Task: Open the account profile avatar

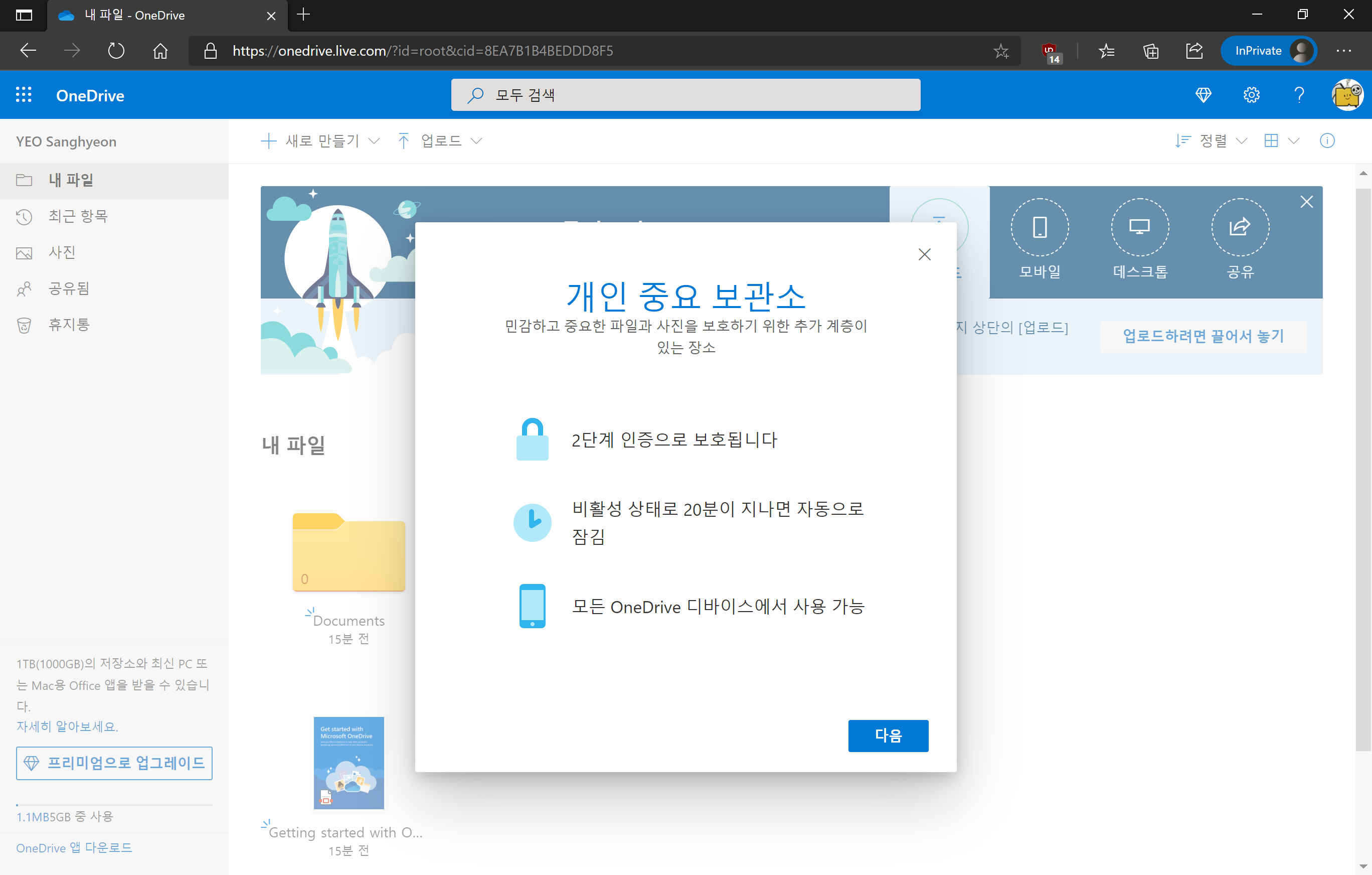Action: click(x=1347, y=95)
